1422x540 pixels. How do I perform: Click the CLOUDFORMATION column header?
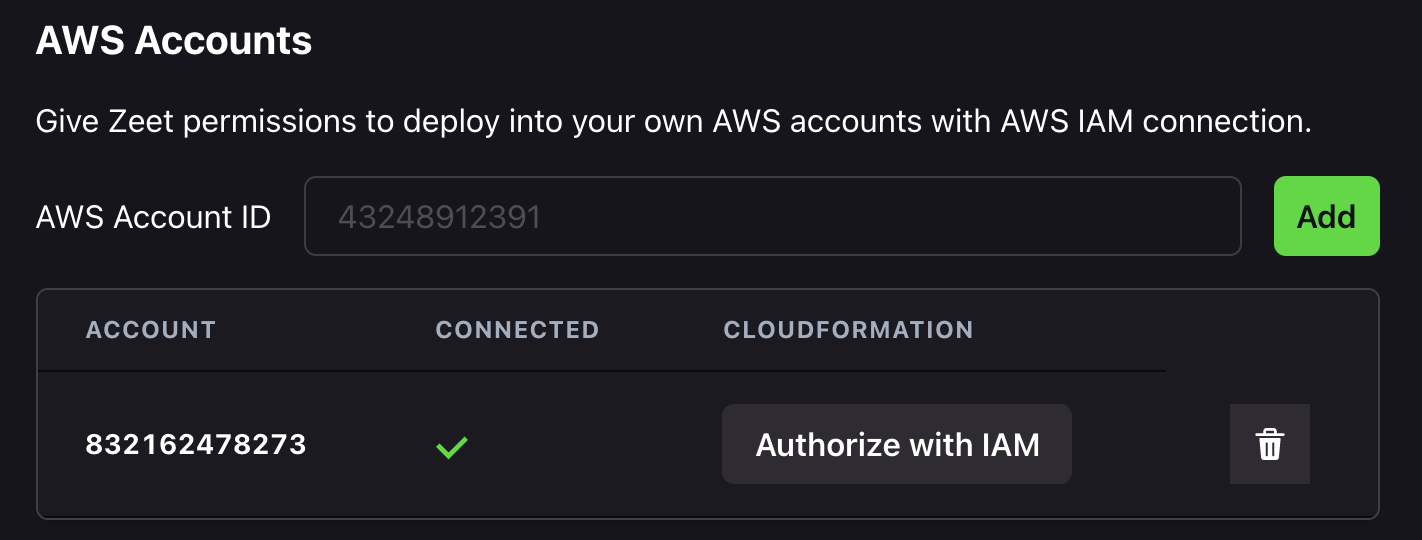click(848, 330)
